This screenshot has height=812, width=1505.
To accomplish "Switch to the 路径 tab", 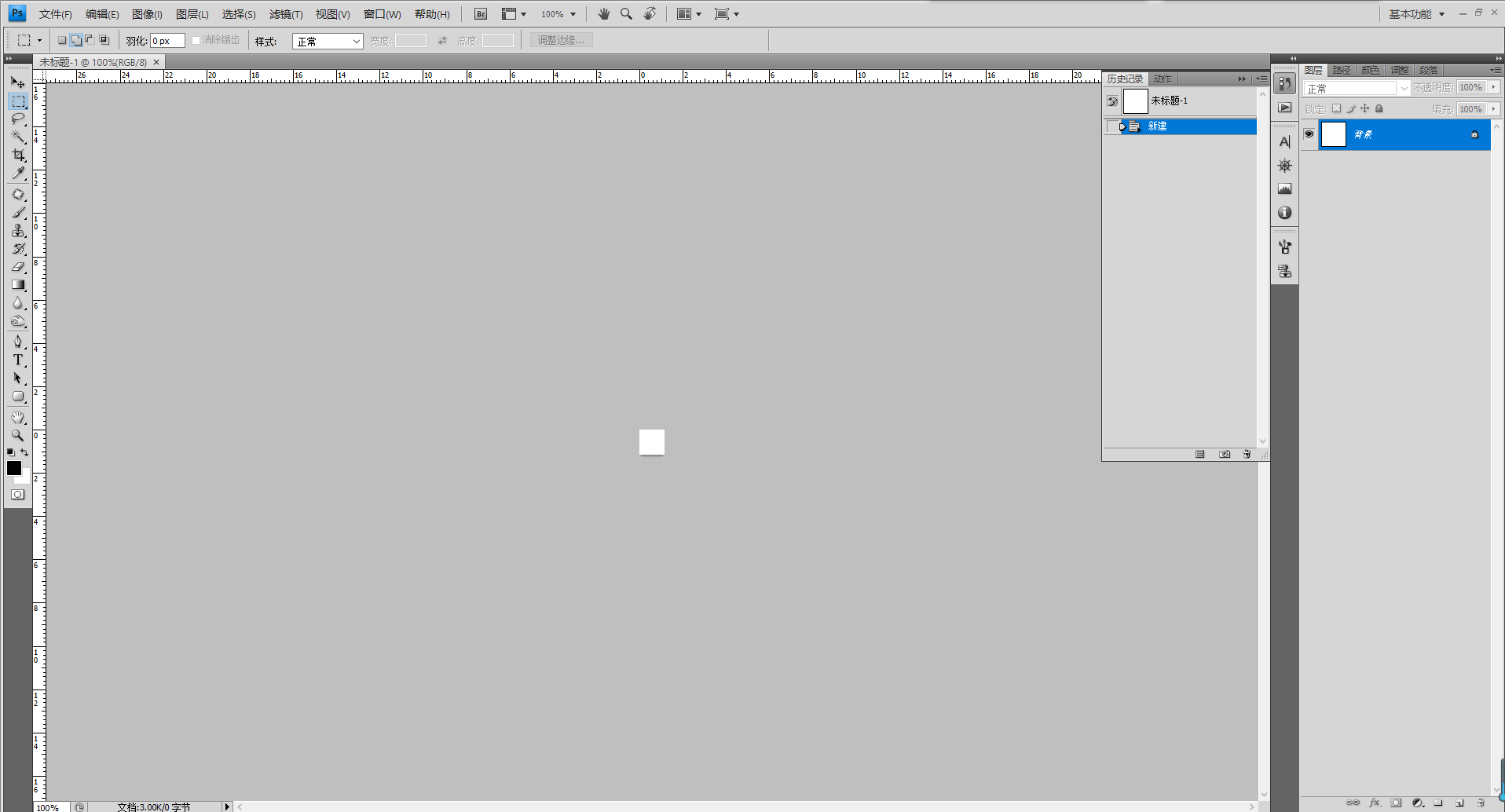I will [1342, 70].
